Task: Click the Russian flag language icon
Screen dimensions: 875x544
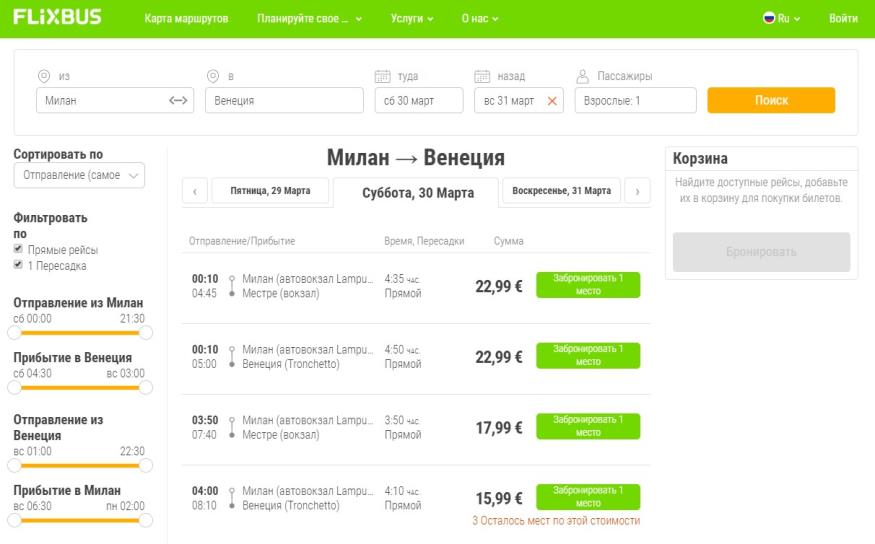Action: [769, 18]
